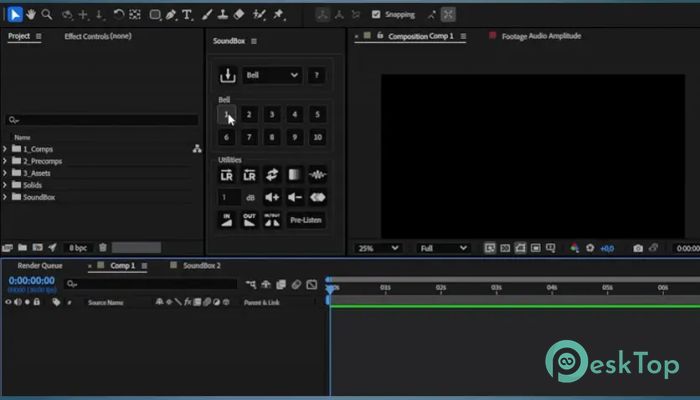Click the timeline current time indicator
The height and width of the screenshot is (400, 700).
point(330,288)
